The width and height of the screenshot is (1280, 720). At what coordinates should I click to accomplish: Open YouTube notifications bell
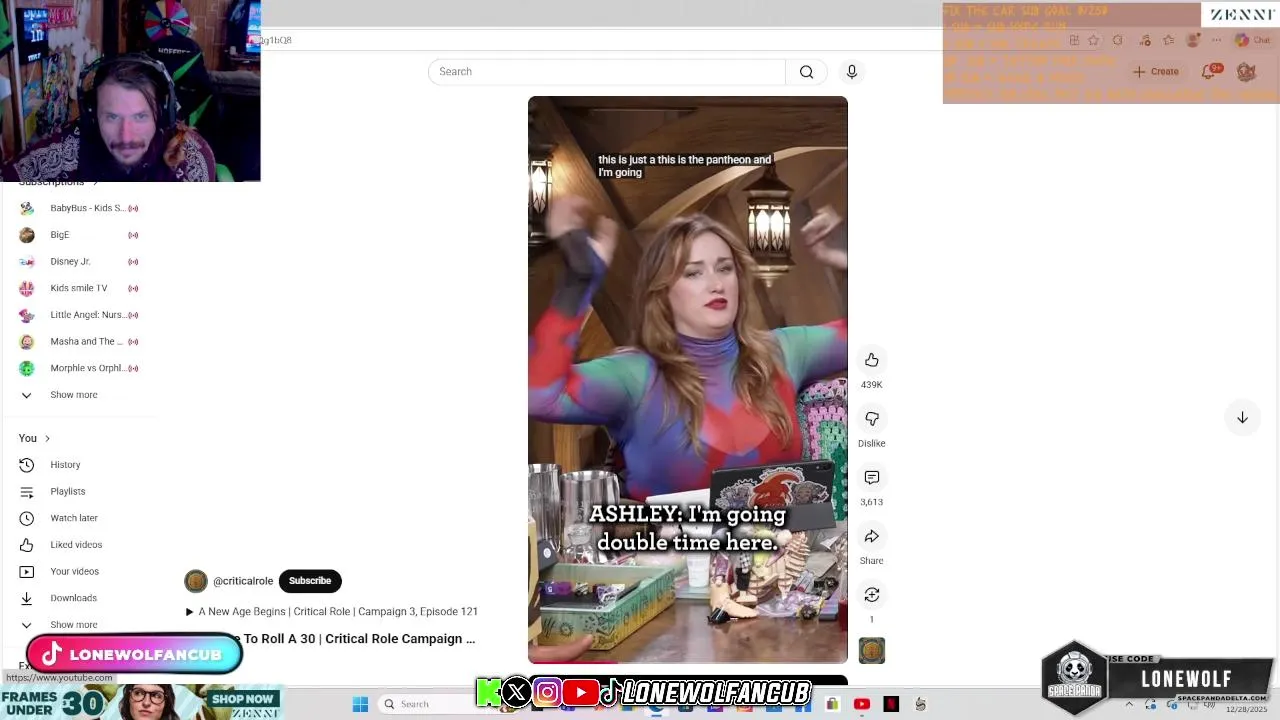coord(1210,71)
